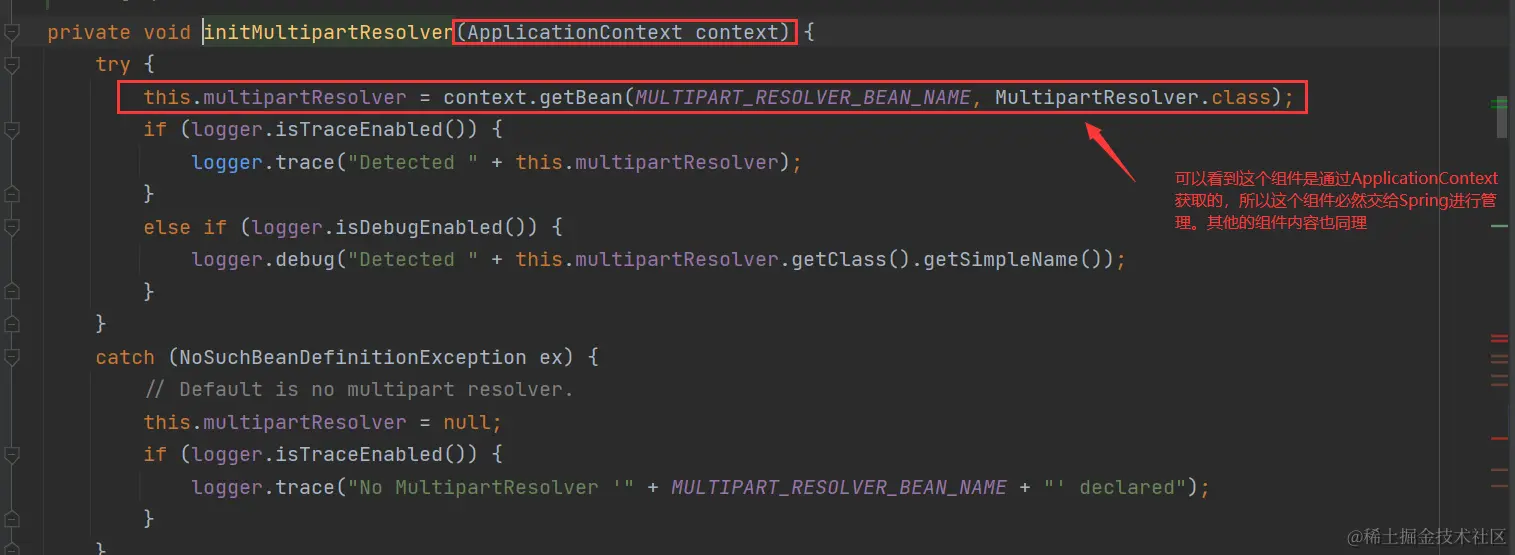Click the getBean call on context

coord(582,98)
